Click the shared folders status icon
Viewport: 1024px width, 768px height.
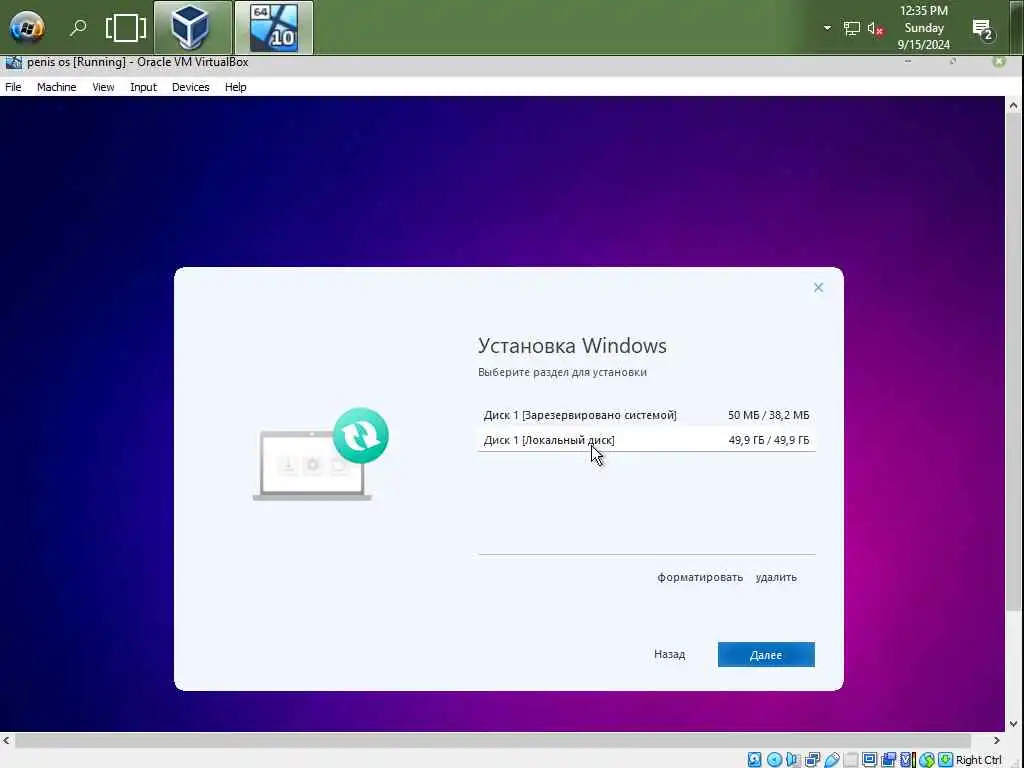(851, 760)
